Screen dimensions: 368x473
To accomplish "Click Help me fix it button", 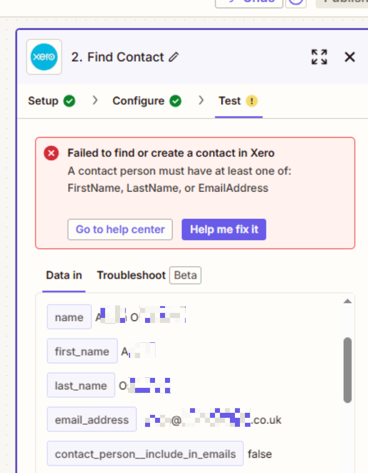I will tap(224, 229).
